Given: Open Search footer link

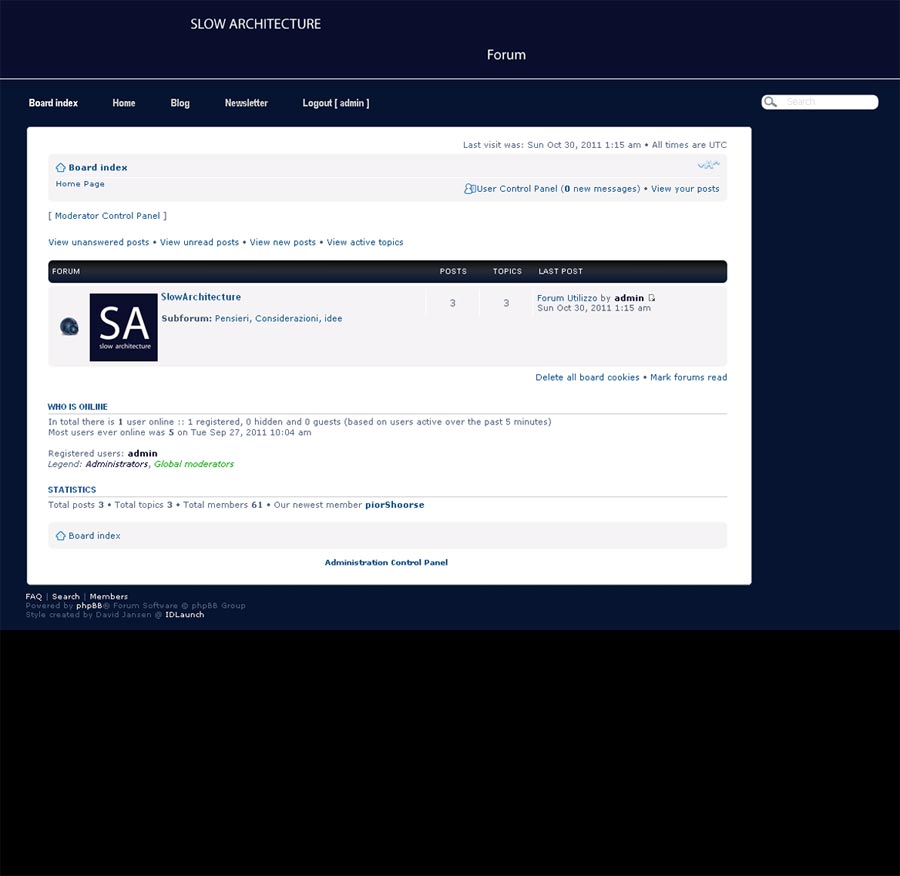Looking at the screenshot, I should tap(66, 596).
